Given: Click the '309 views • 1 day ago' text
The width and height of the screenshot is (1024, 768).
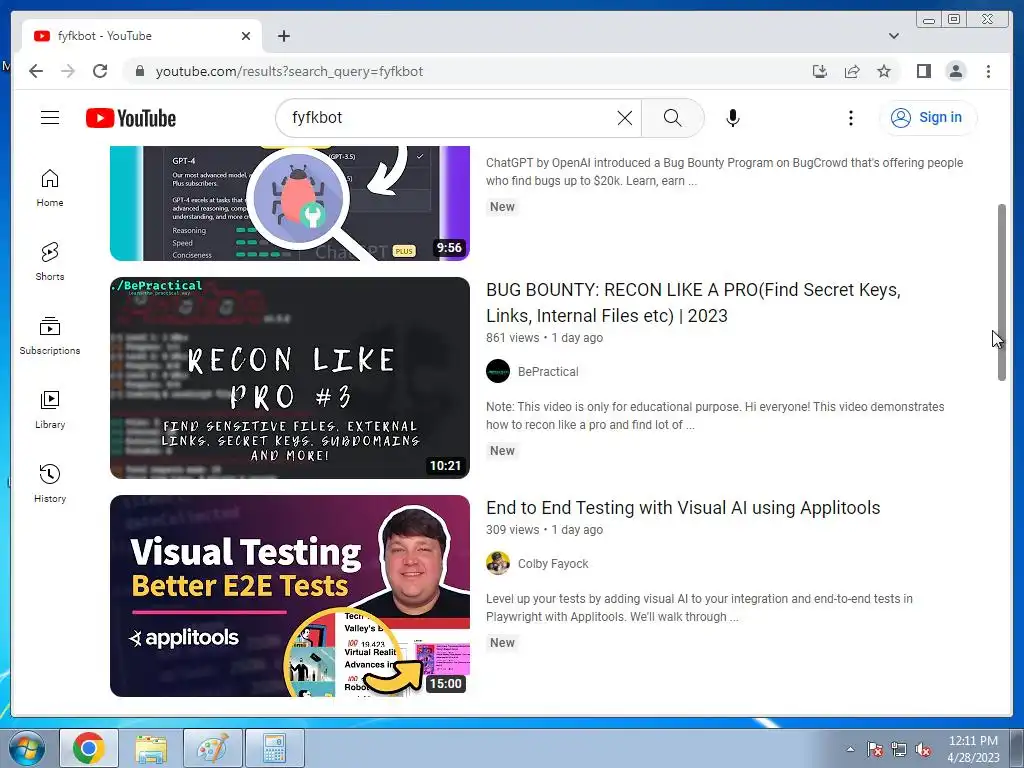Looking at the screenshot, I should coord(545,530).
